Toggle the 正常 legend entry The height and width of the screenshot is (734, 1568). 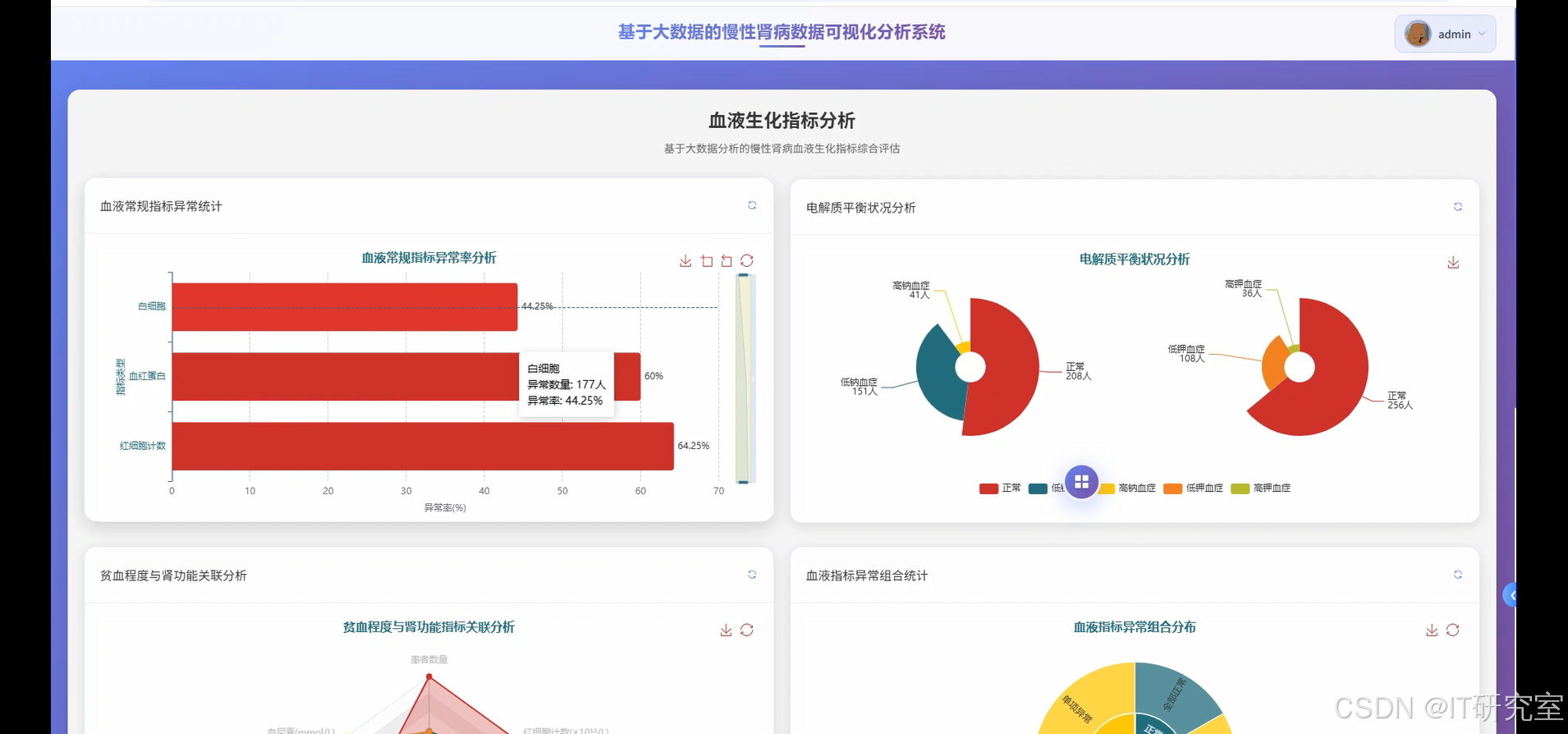[x=1000, y=488]
